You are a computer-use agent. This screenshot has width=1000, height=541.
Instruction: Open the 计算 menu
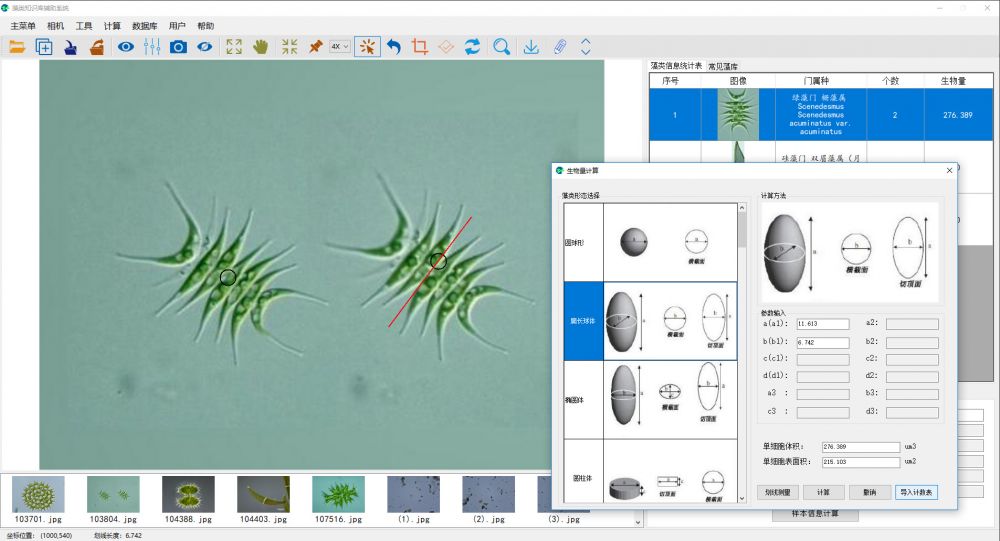pos(112,25)
